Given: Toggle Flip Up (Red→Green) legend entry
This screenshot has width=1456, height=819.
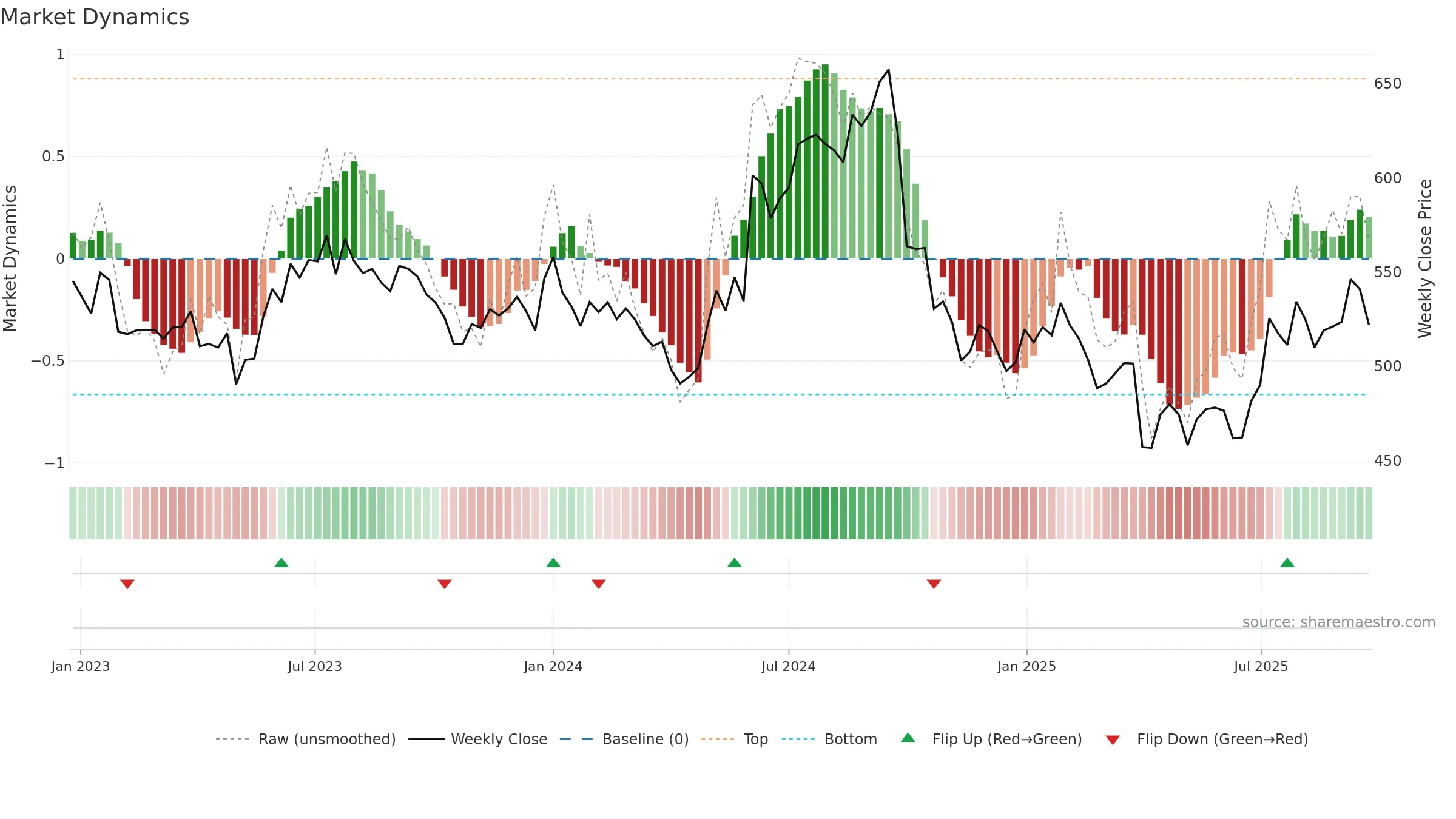Looking at the screenshot, I should (991, 739).
